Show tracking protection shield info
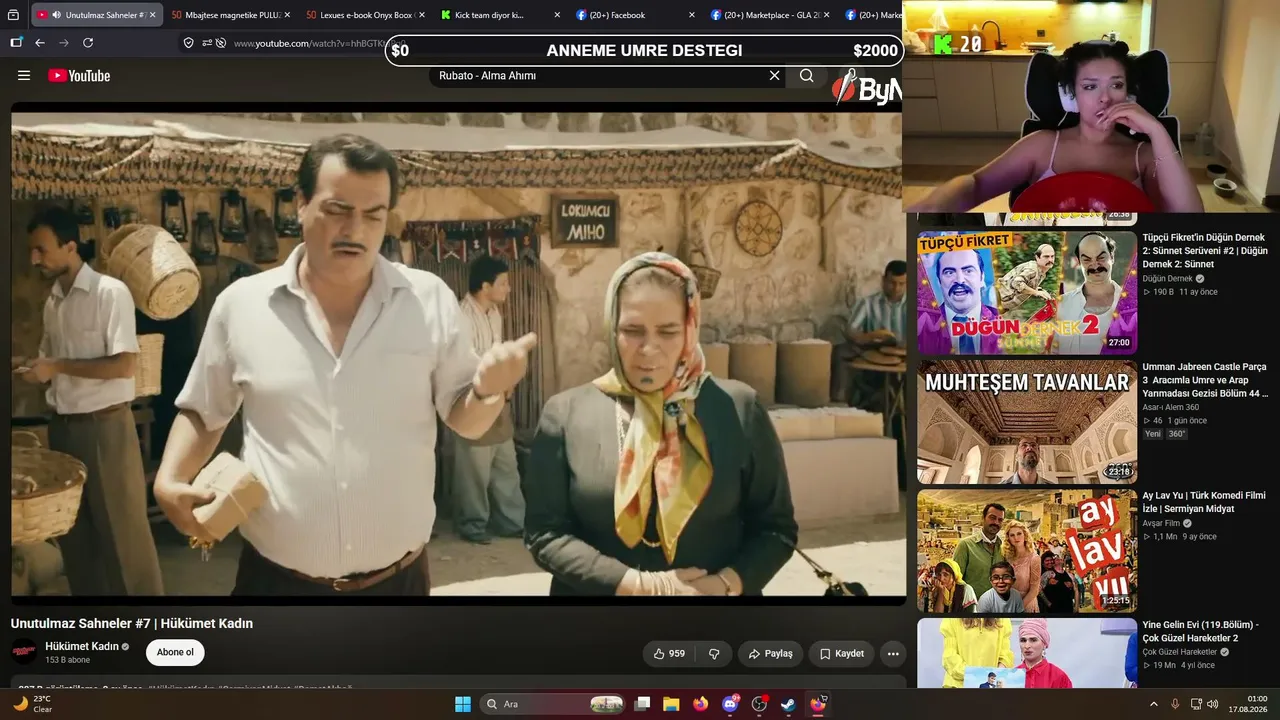The height and width of the screenshot is (720, 1280). (x=188, y=43)
